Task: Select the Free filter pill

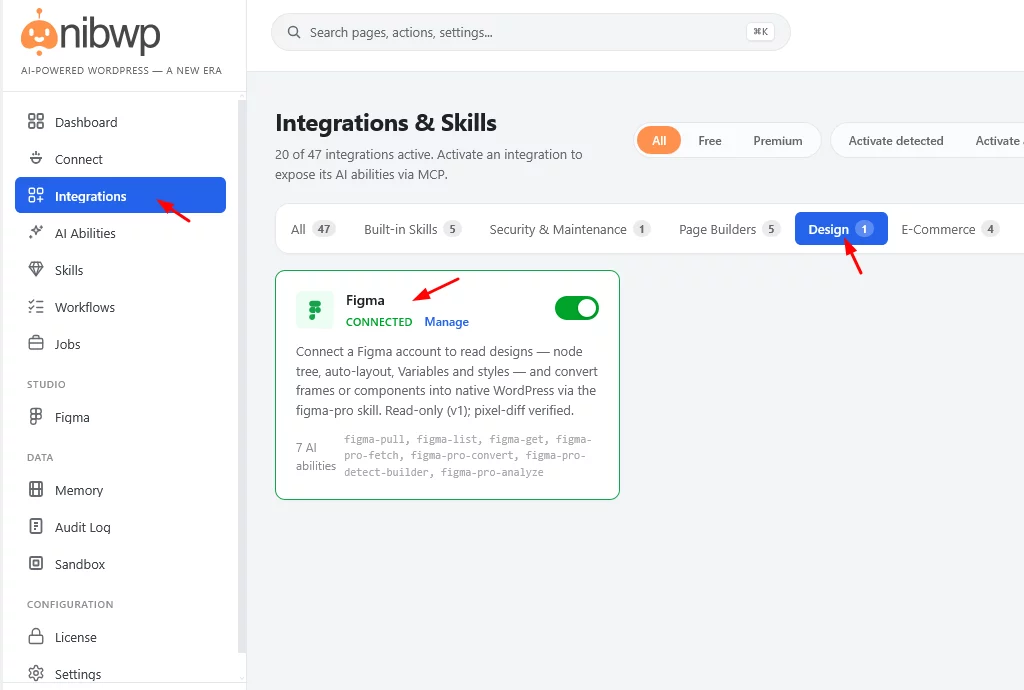Action: coord(709,140)
